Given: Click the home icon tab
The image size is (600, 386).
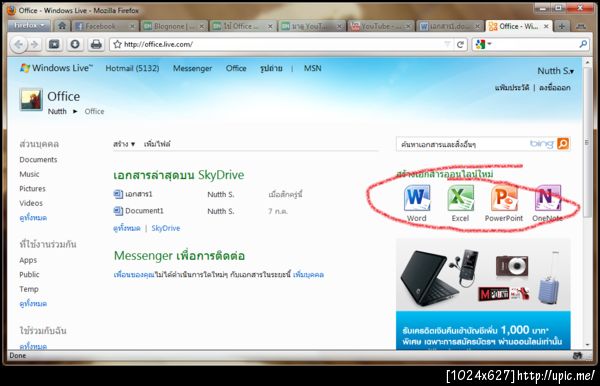Looking at the screenshot, I should 62,26.
